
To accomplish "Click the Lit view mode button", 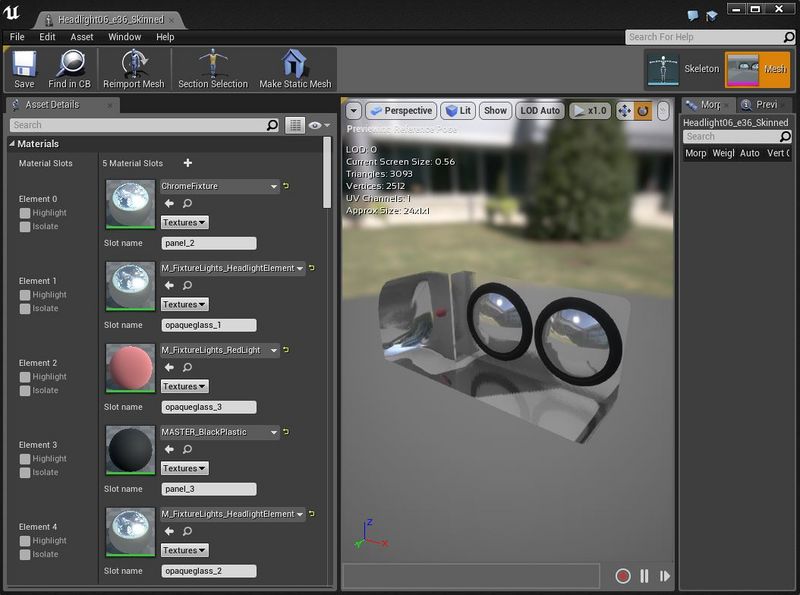I will coord(458,111).
